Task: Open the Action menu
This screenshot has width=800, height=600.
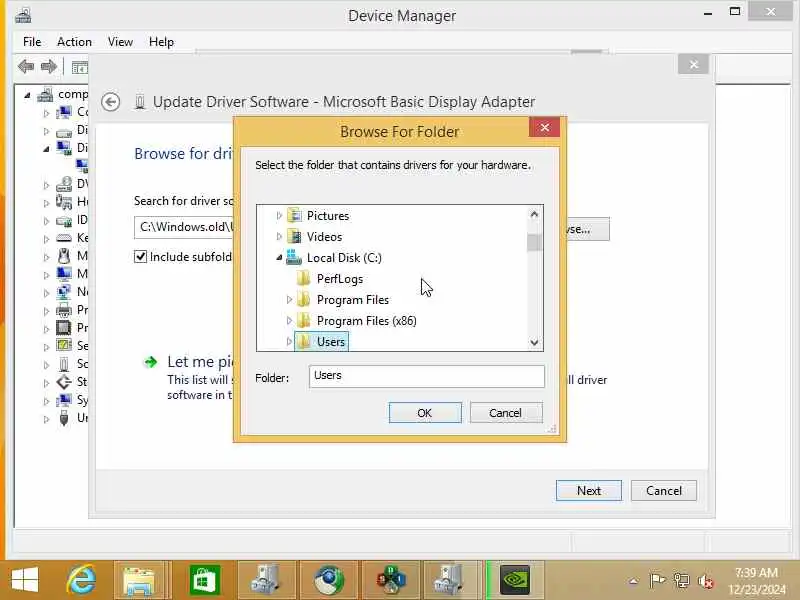Action: click(x=74, y=42)
